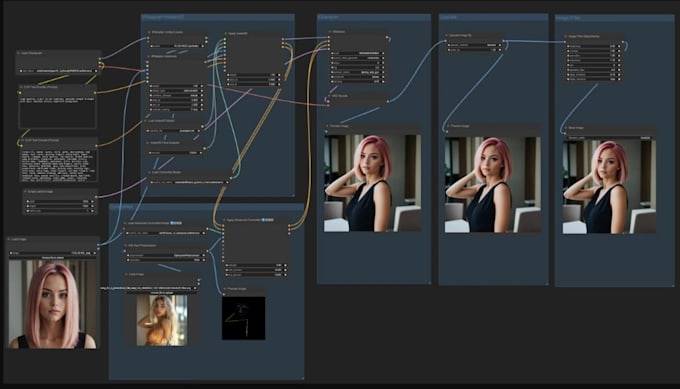Adjust resolution value in the Aux Preprocessor node
Image resolution: width=680 pixels, height=389 pixels.
[x=166, y=260]
